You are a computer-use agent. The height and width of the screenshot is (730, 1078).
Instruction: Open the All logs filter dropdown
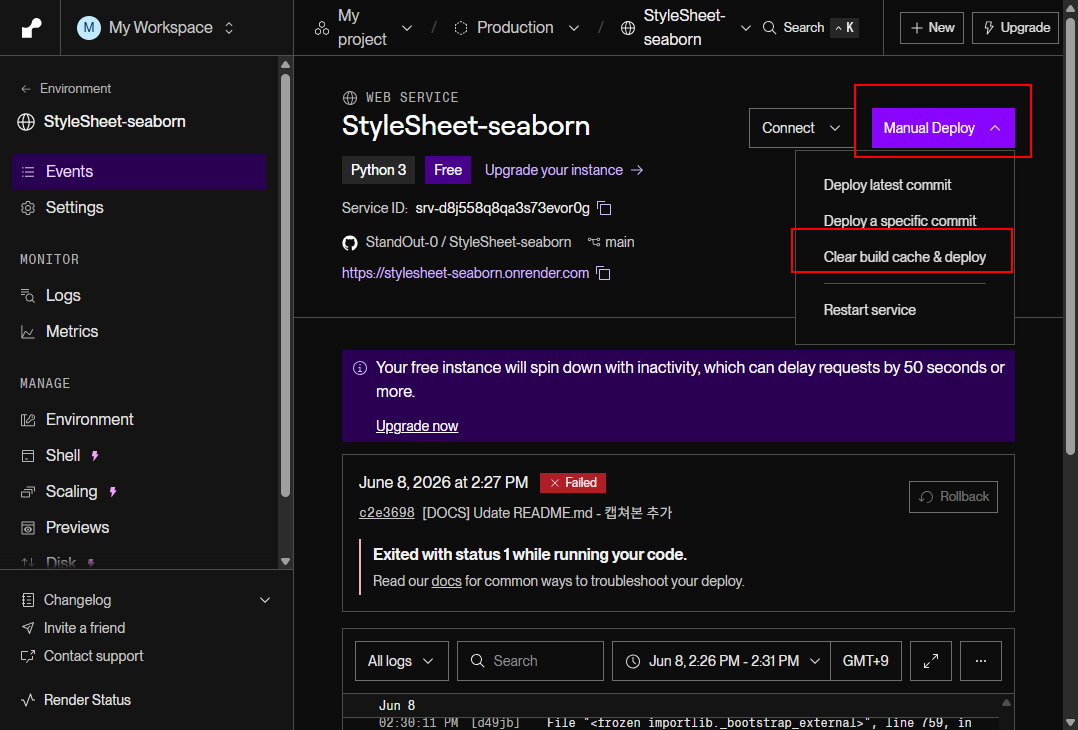[x=402, y=661]
